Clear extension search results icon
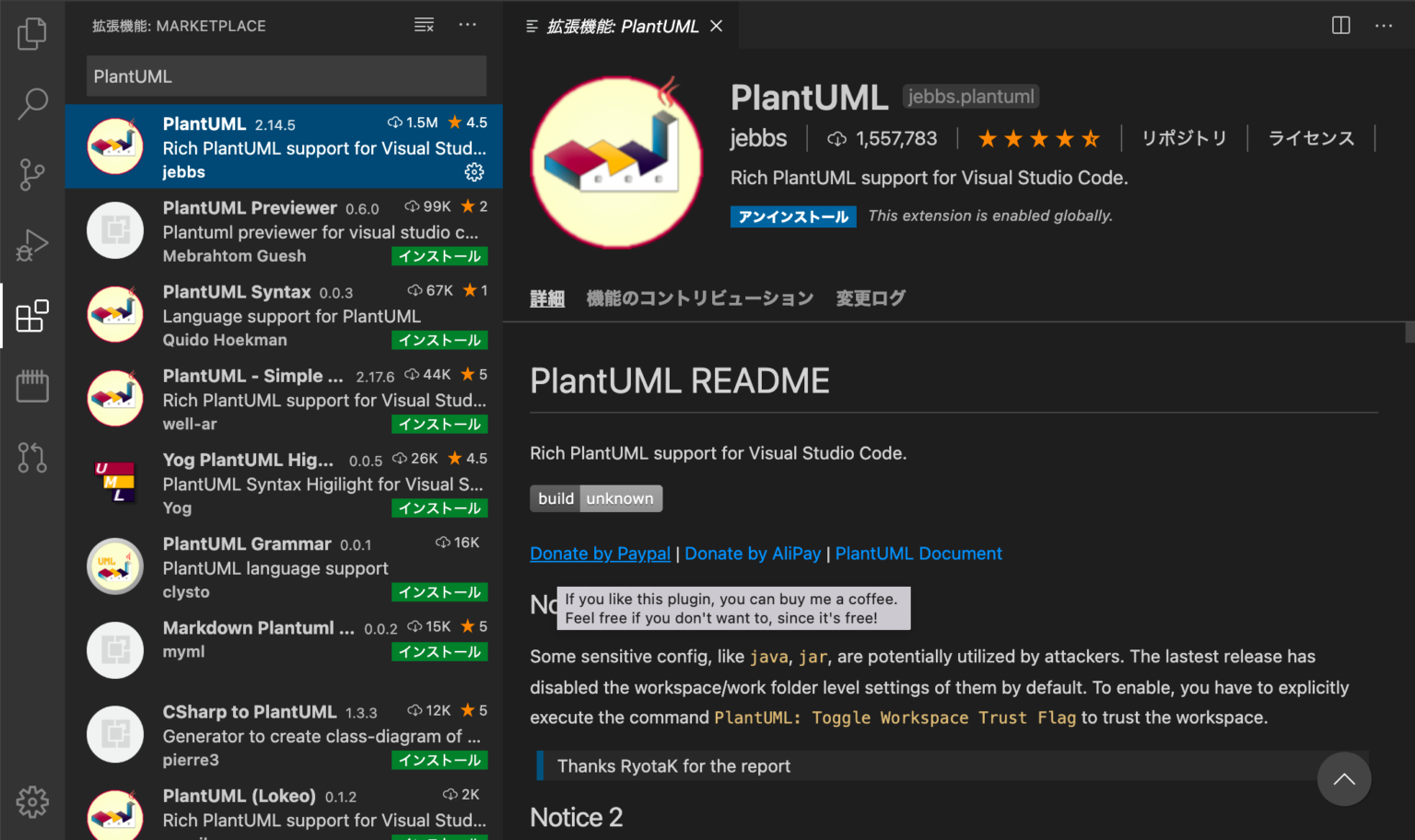1415x840 pixels. pos(424,25)
